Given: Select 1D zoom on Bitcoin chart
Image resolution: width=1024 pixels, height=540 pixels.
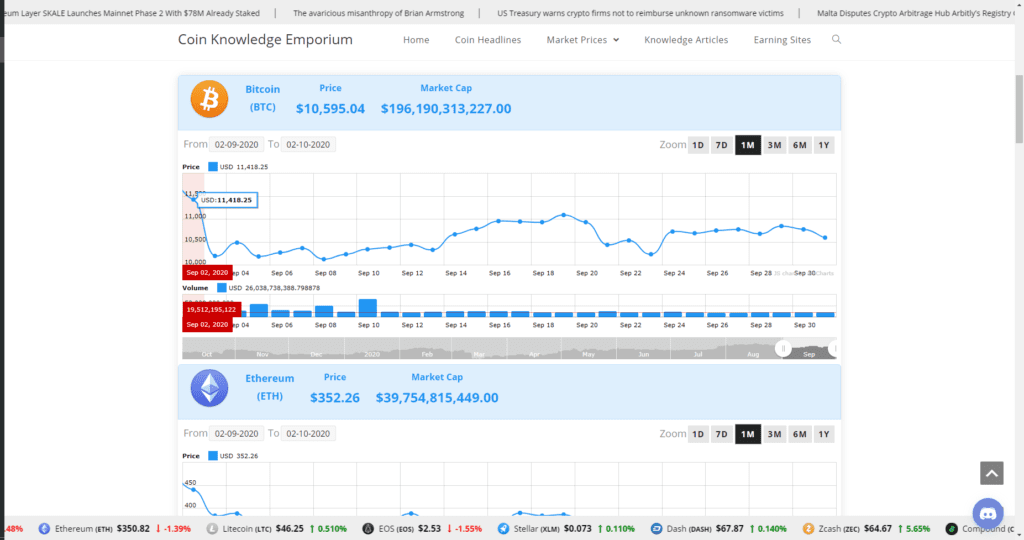Looking at the screenshot, I should pos(698,145).
